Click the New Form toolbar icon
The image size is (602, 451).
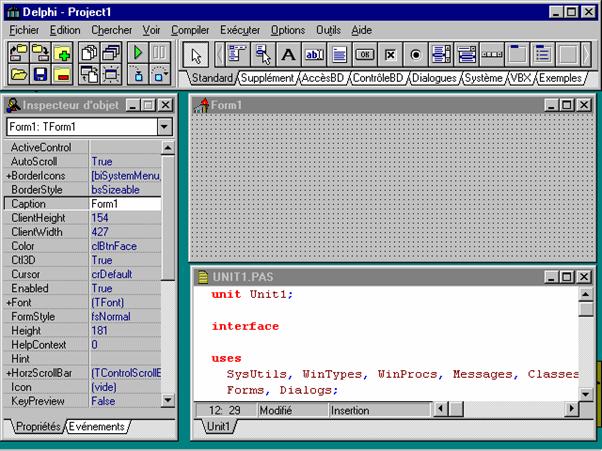(x=111, y=74)
